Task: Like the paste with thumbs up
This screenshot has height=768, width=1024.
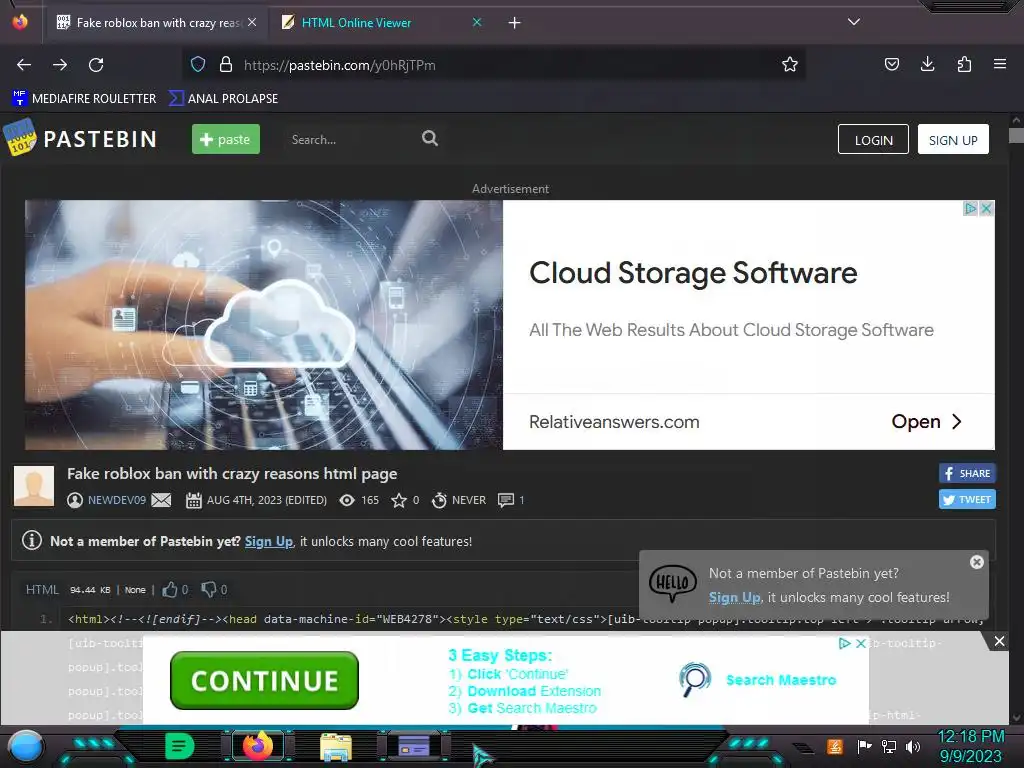Action: pyautogui.click(x=170, y=590)
